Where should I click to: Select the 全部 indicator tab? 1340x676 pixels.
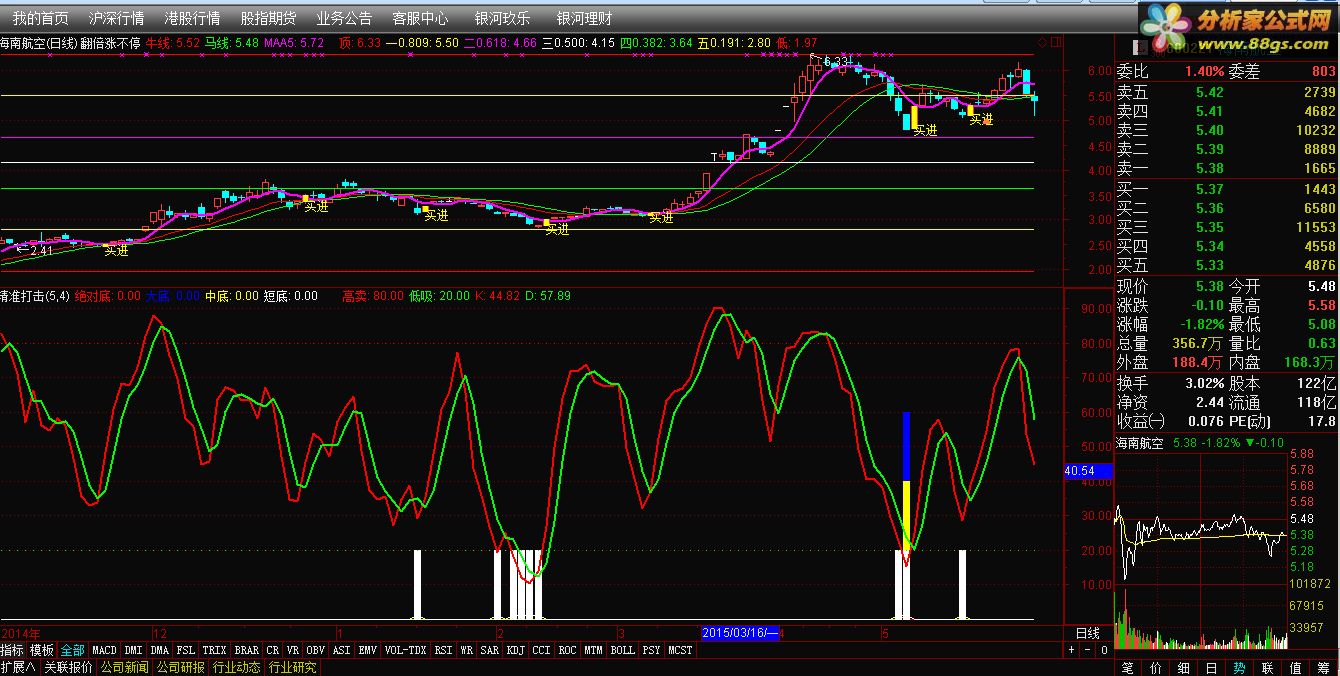point(72,650)
